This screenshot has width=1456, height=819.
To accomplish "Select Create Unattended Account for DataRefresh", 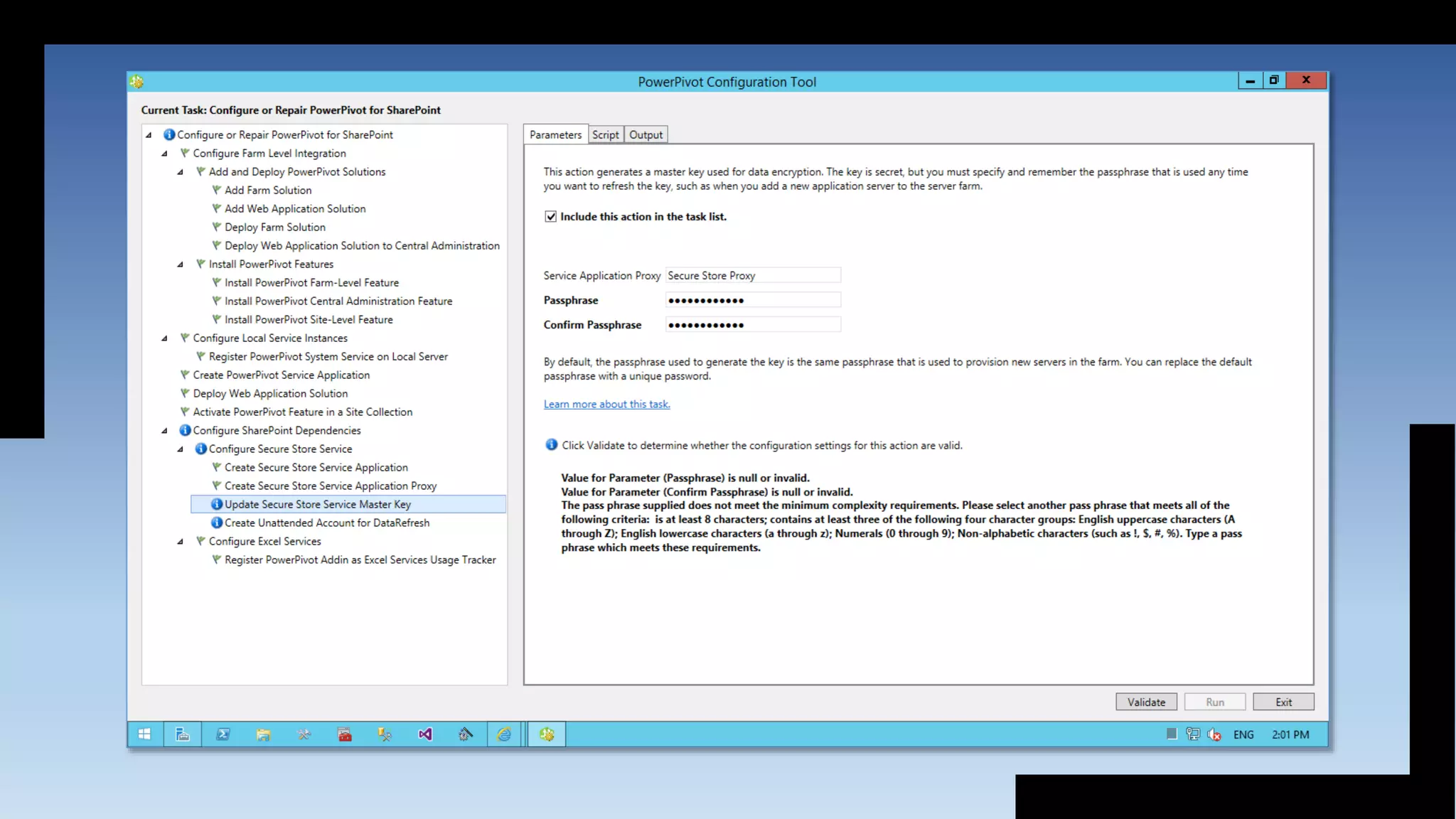I will 326,523.
